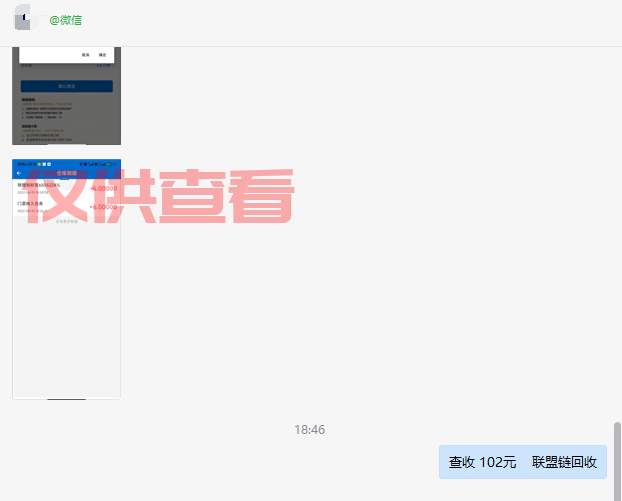Click the contact avatar in the header
This screenshot has width=622, height=501.
(x=28, y=18)
